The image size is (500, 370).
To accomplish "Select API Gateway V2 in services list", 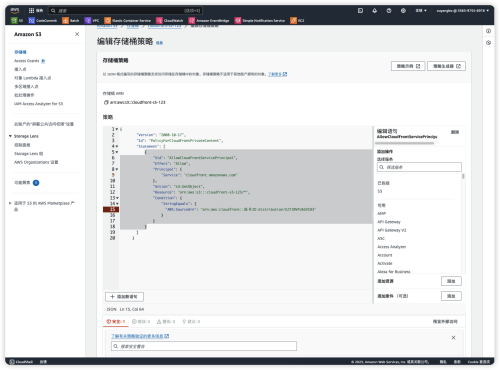I will pos(392,230).
